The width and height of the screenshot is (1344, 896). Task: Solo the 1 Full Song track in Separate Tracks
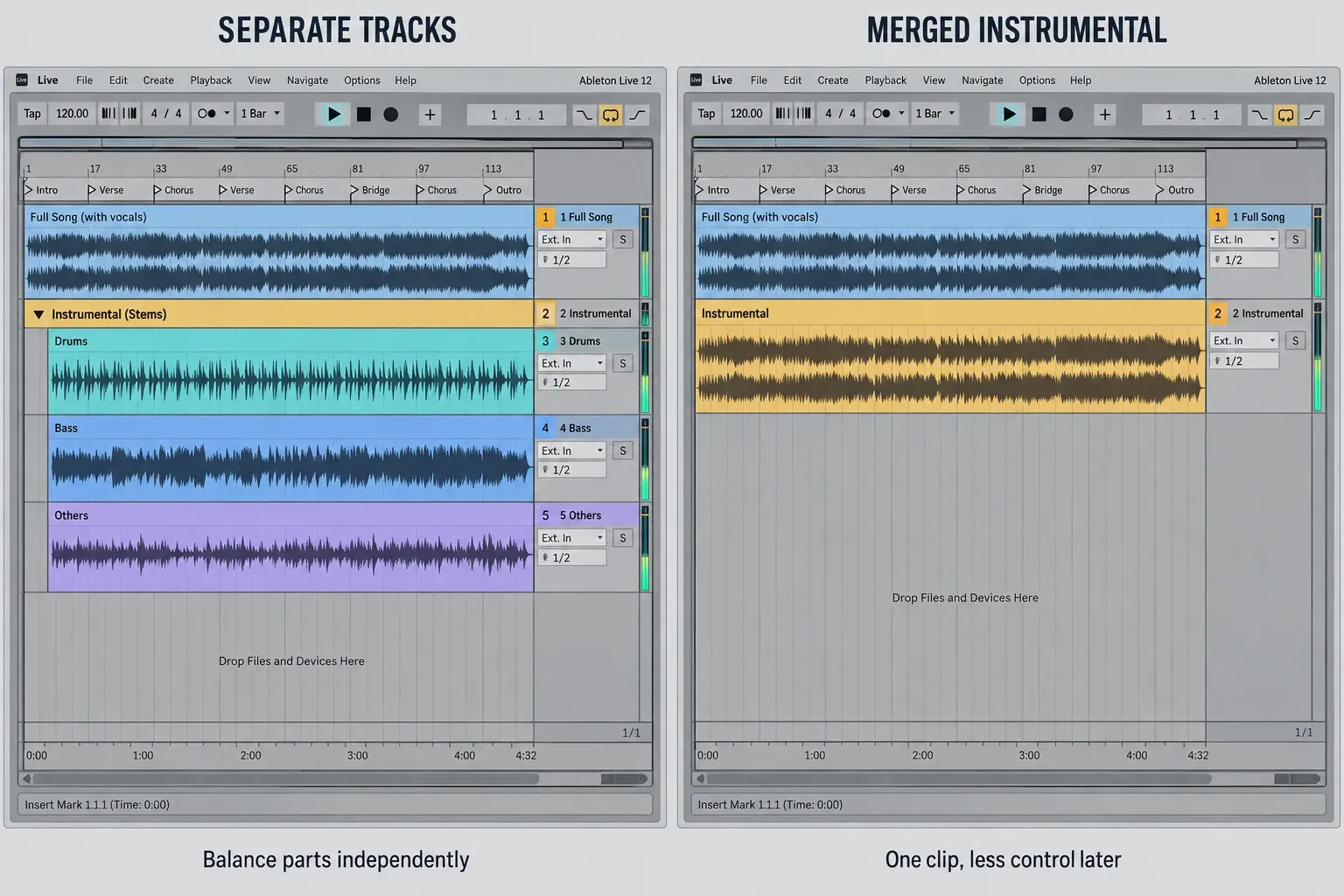[623, 240]
